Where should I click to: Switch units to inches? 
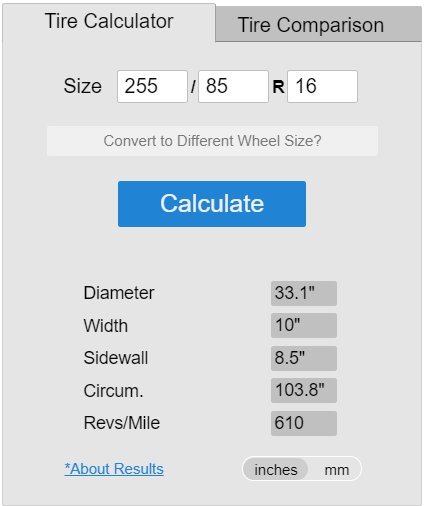(x=275, y=470)
